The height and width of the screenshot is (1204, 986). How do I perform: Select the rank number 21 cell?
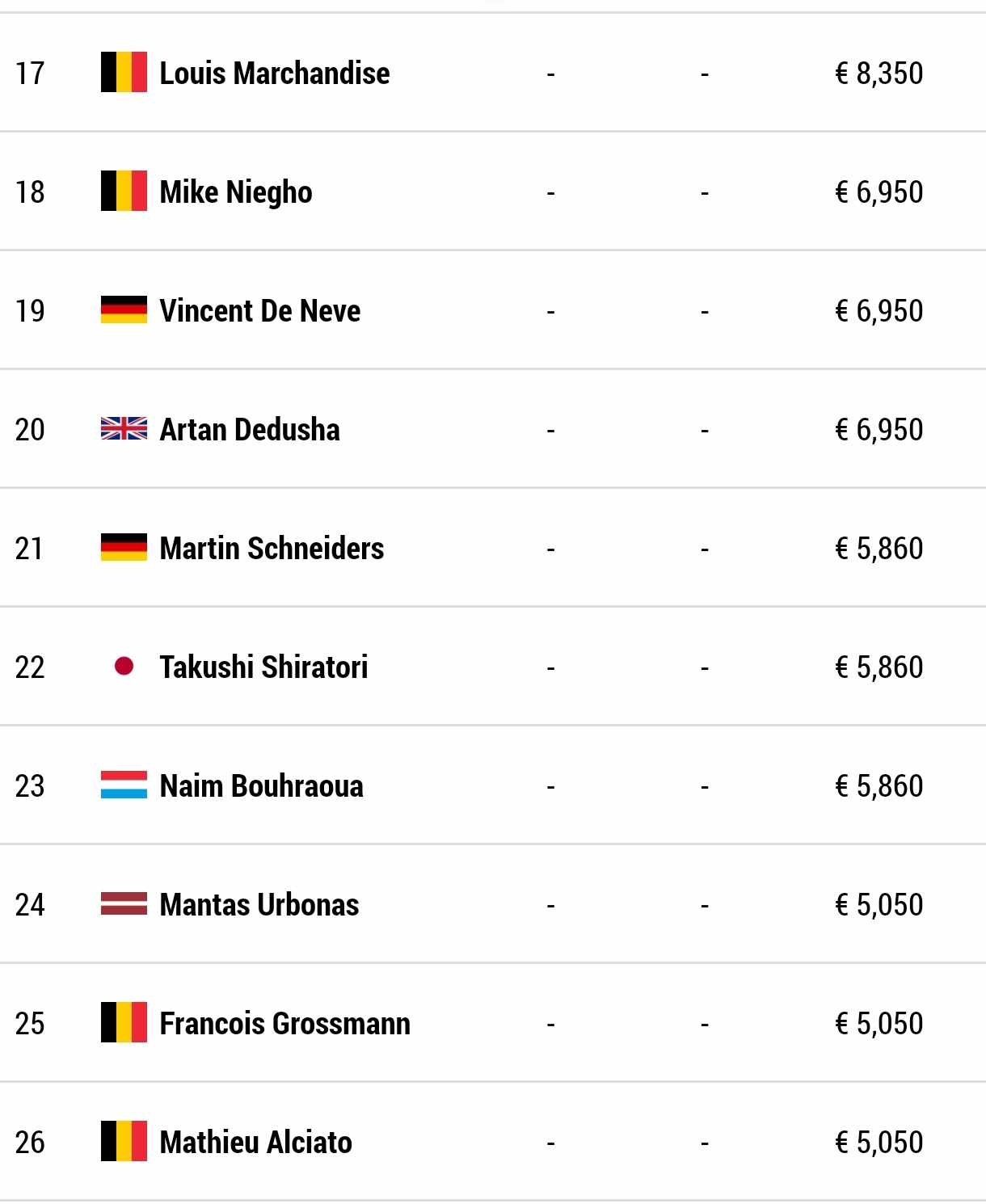coord(30,549)
